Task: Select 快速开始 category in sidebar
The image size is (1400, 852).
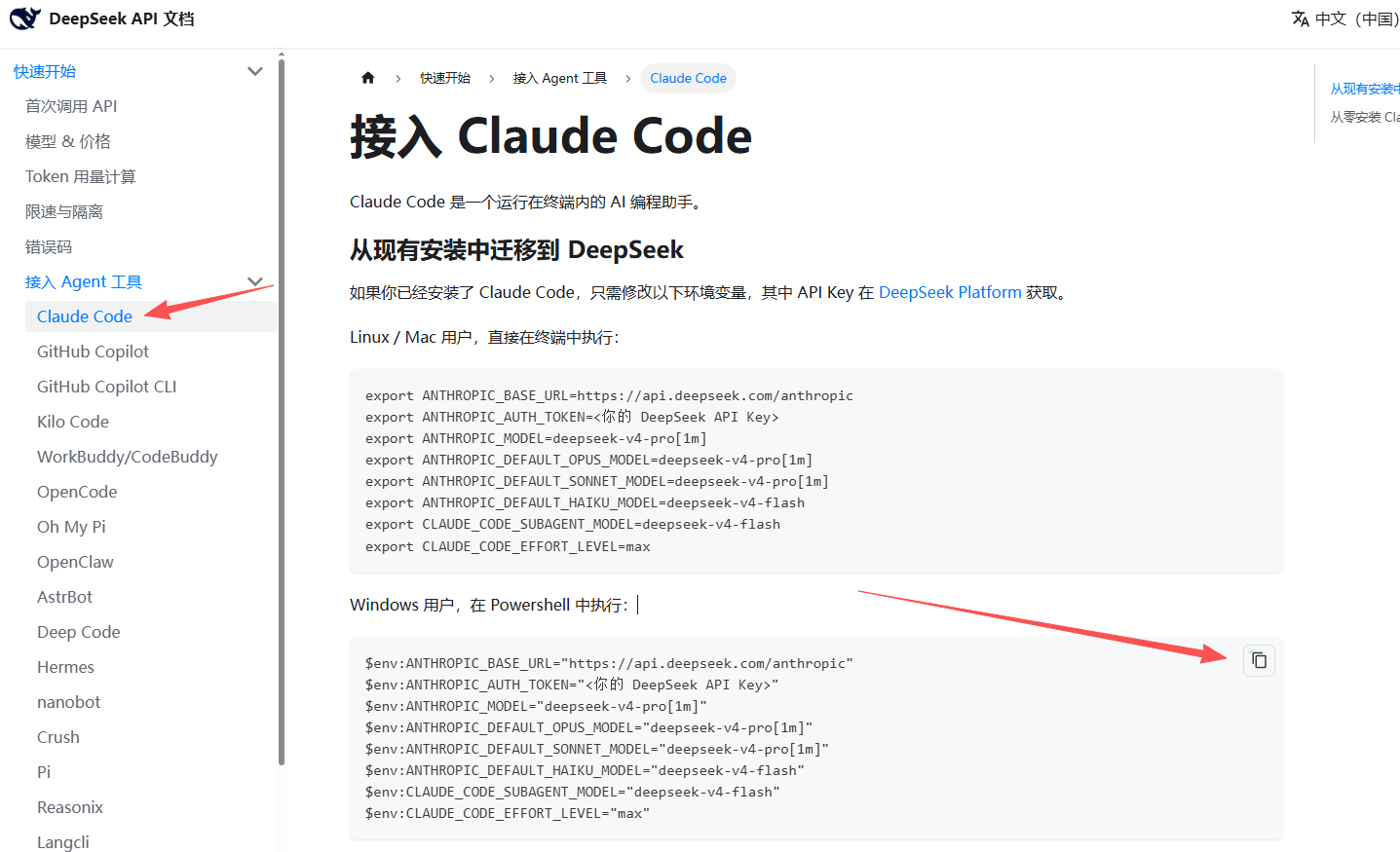Action: [x=45, y=71]
